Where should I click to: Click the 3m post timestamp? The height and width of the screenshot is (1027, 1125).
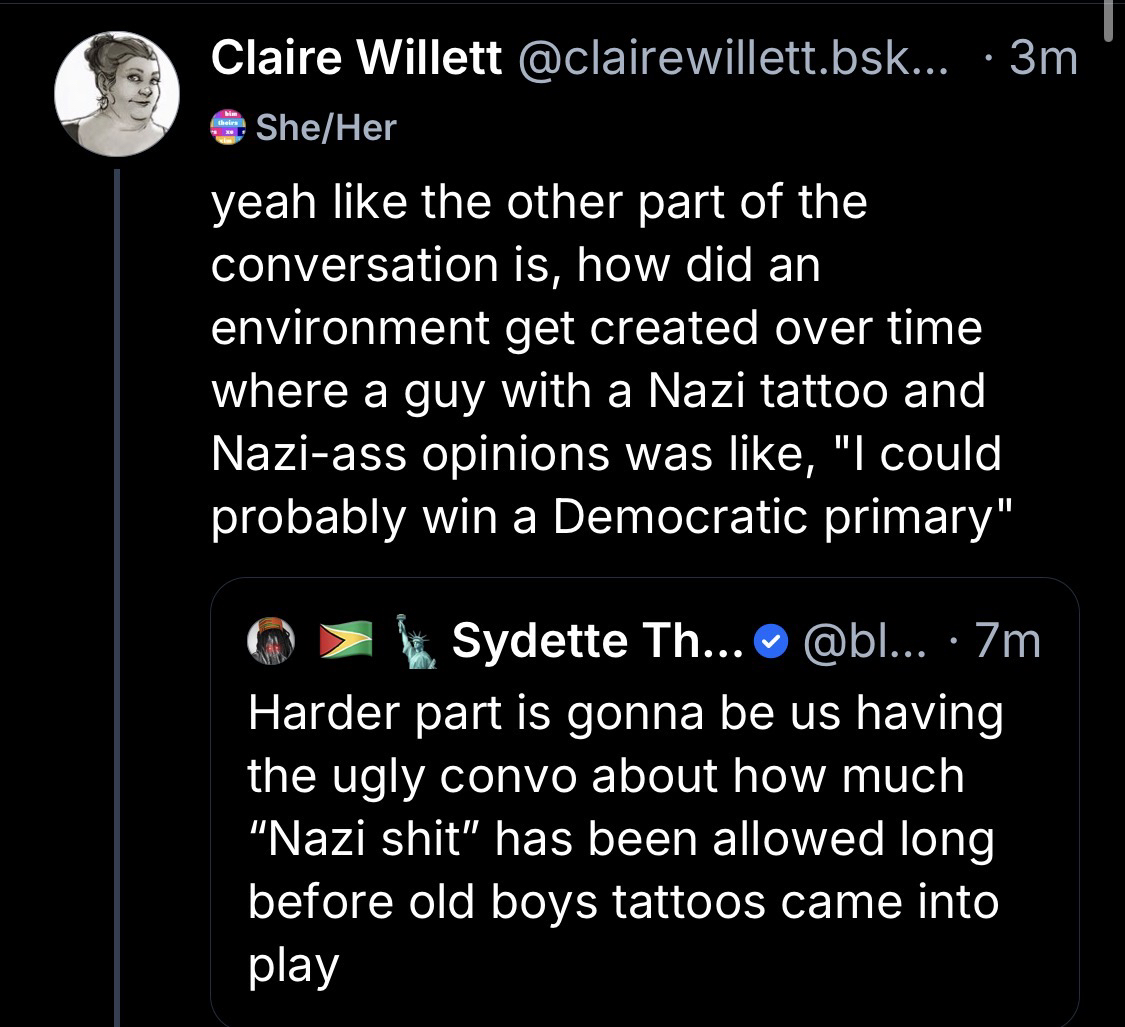pyautogui.click(x=1044, y=61)
